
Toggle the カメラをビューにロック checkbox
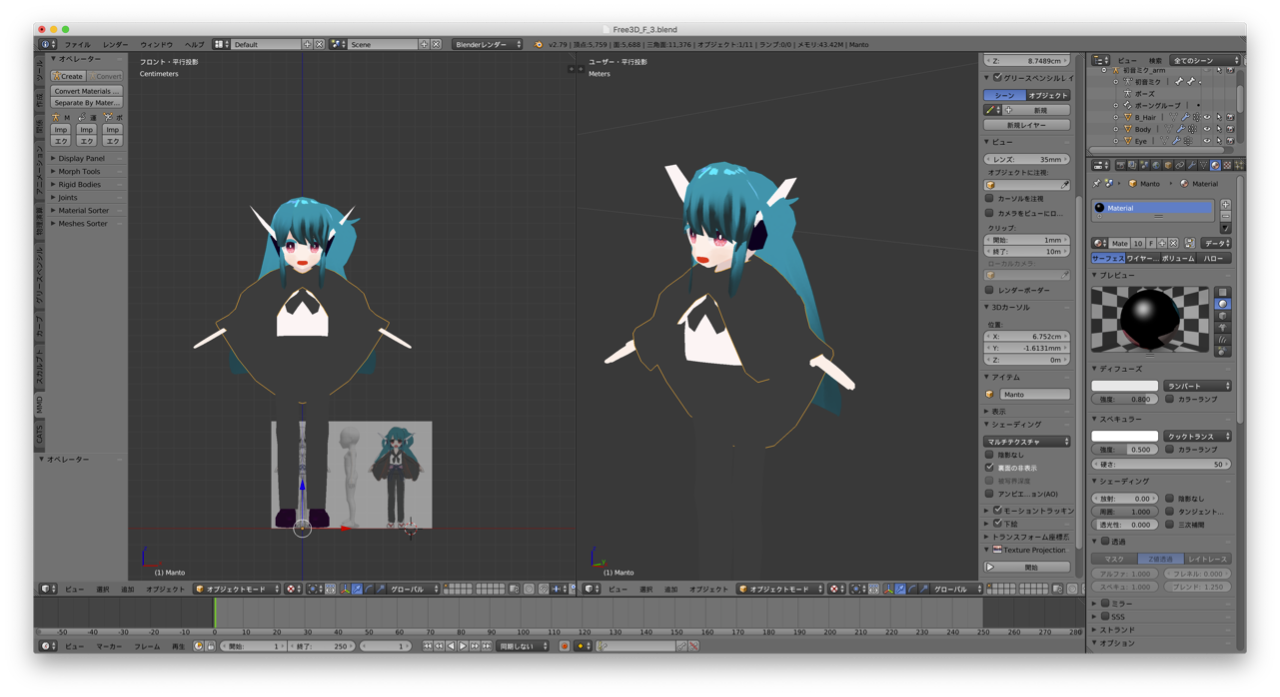tap(990, 213)
